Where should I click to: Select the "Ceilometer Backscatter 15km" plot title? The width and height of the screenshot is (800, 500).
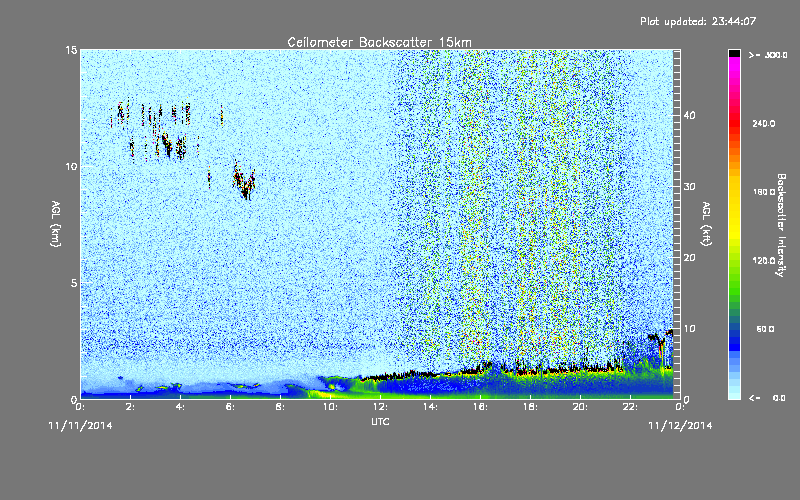click(379, 42)
